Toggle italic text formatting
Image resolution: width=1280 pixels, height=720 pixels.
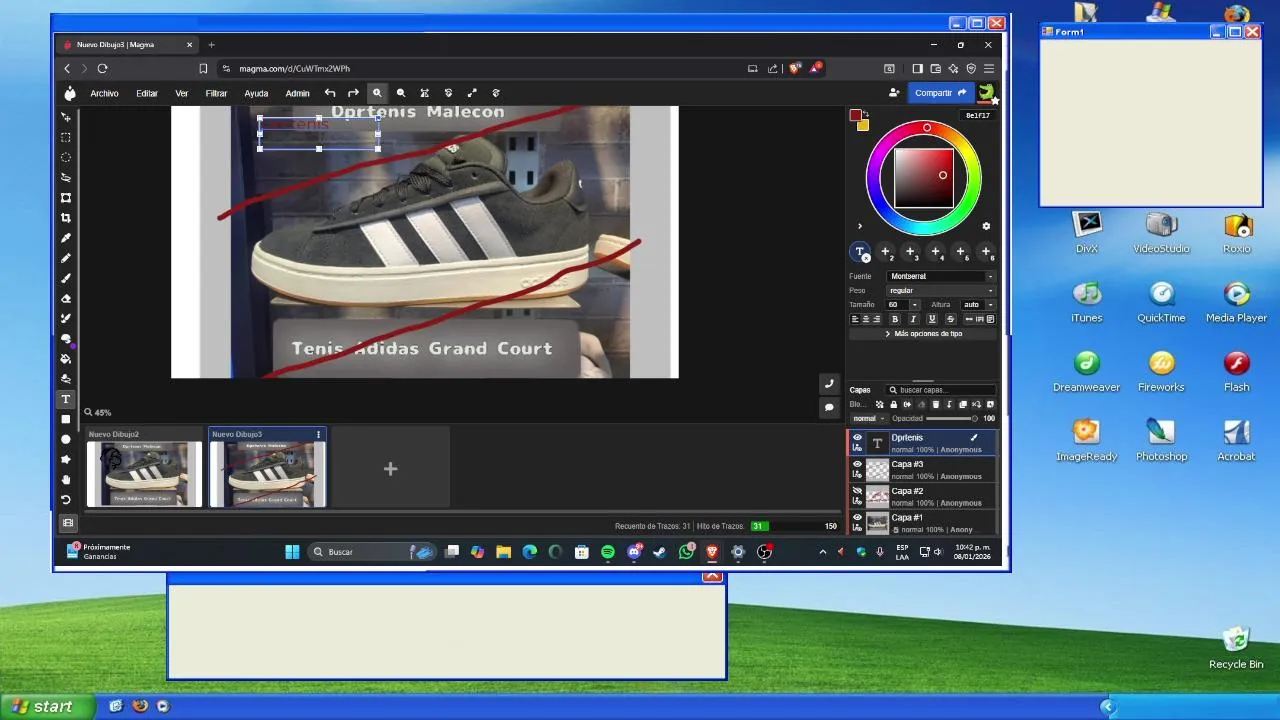click(913, 319)
